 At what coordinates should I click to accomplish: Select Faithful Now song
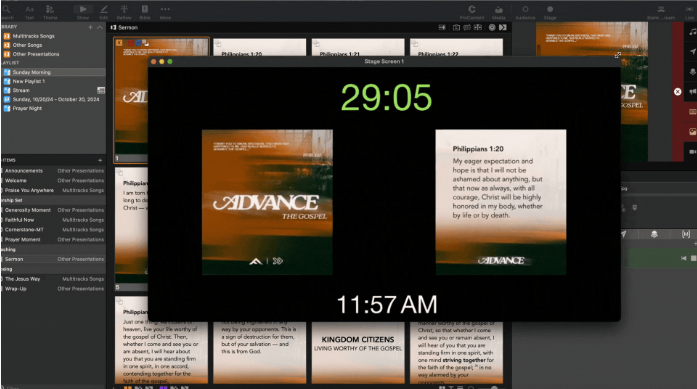[54, 220]
